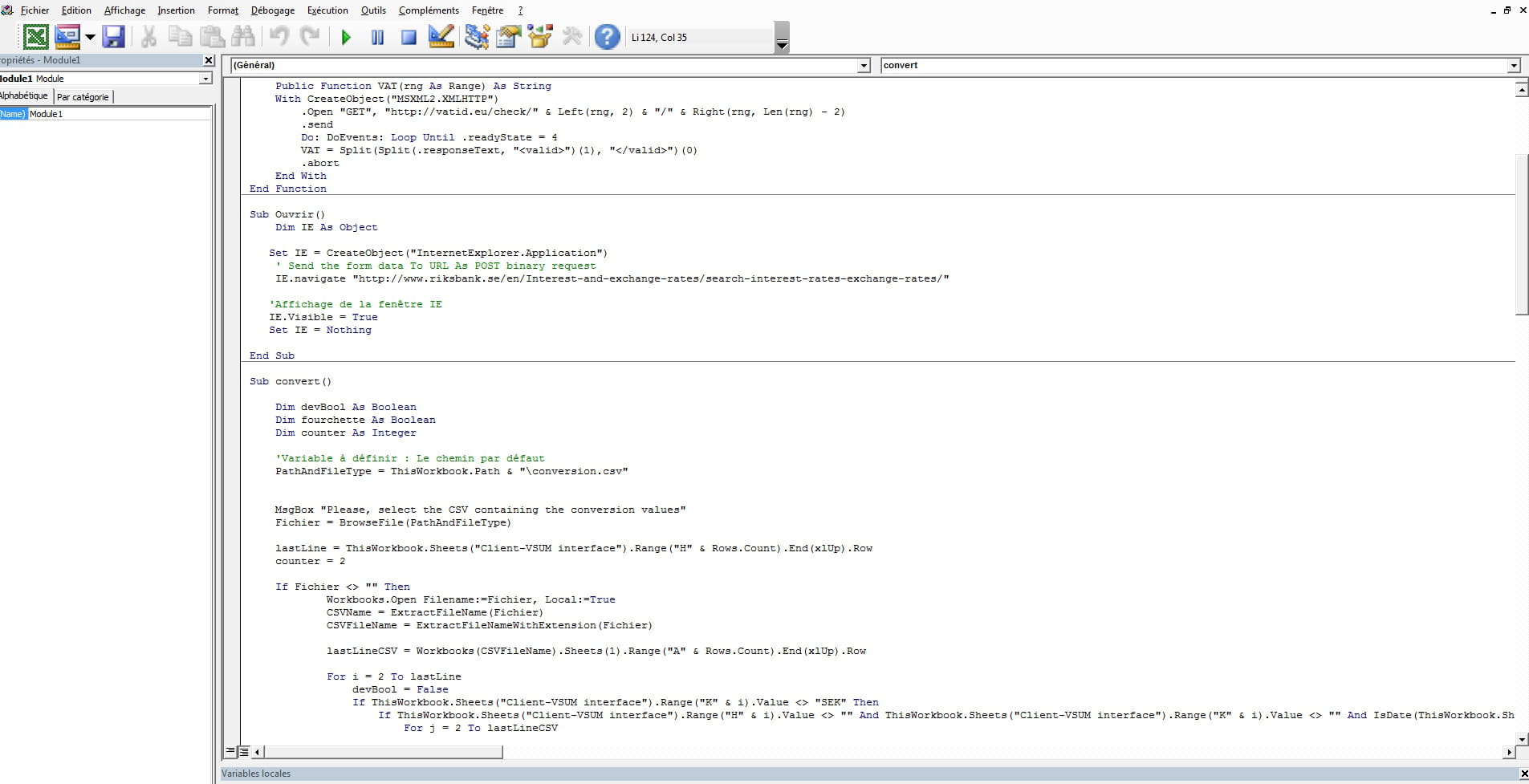Open the Affichage menu

pos(124,10)
